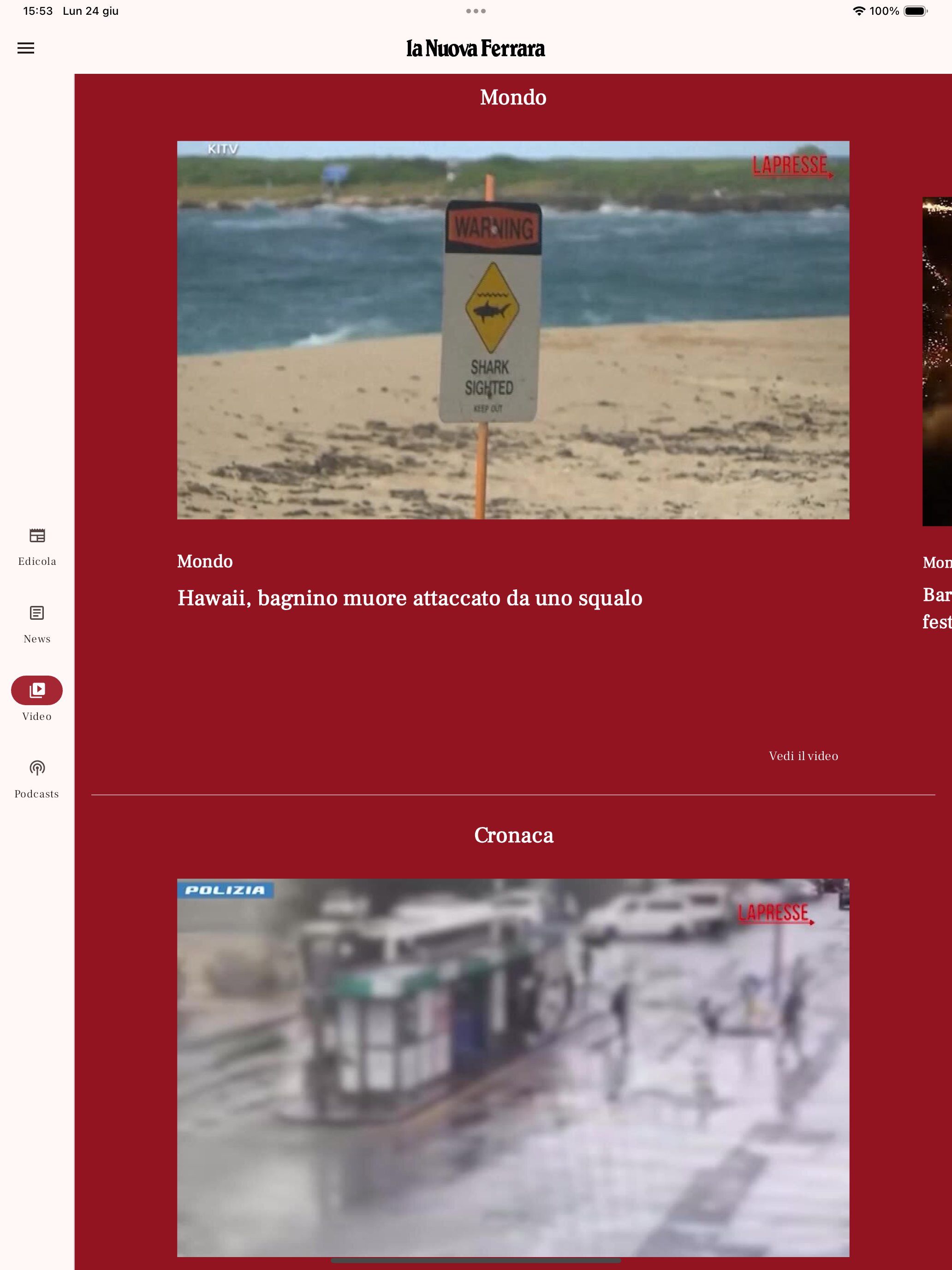Open the partially visible next Mondo video thumbnail
This screenshot has height=1270, width=952.
coord(937,362)
